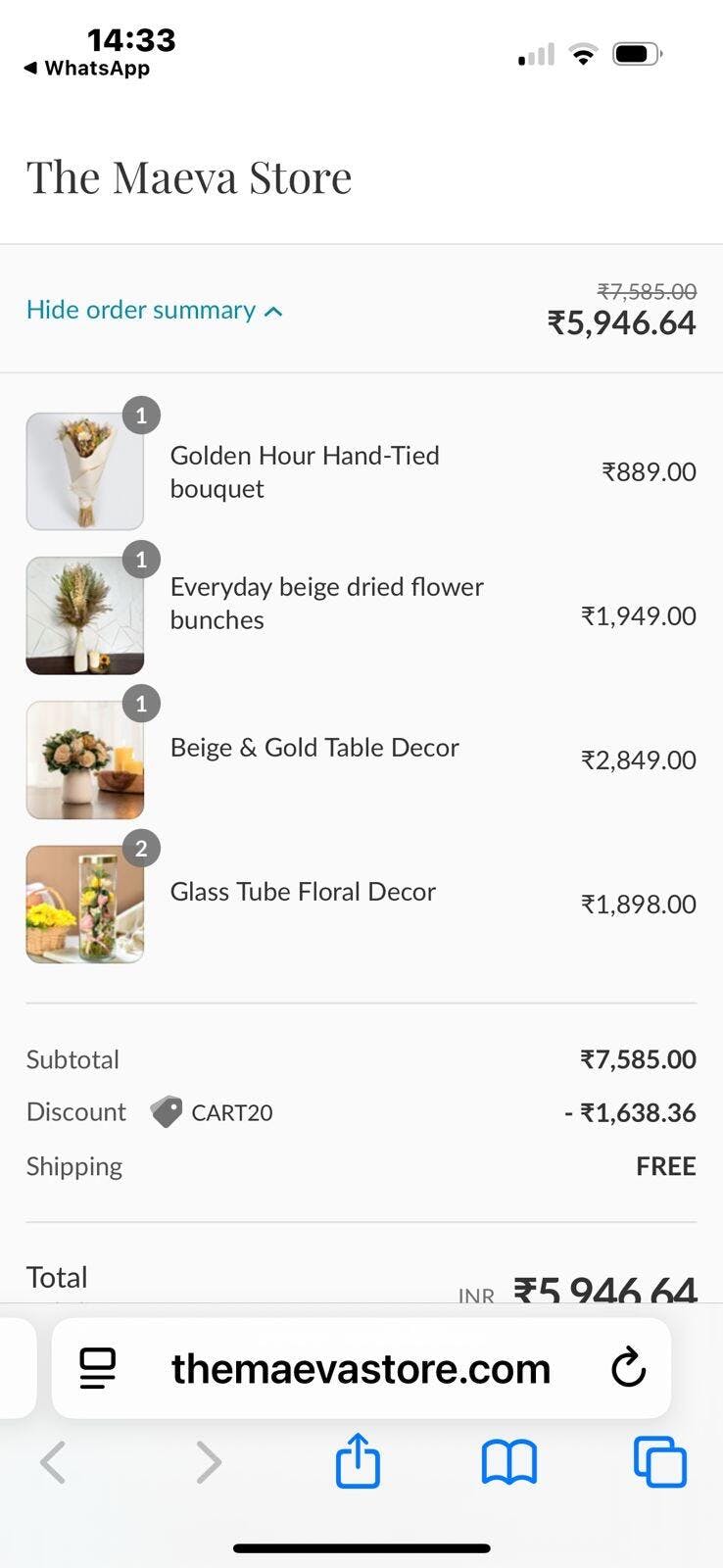Tap the ₹5,946.64 total at the top
Screen dimensions: 723x1568
click(621, 322)
